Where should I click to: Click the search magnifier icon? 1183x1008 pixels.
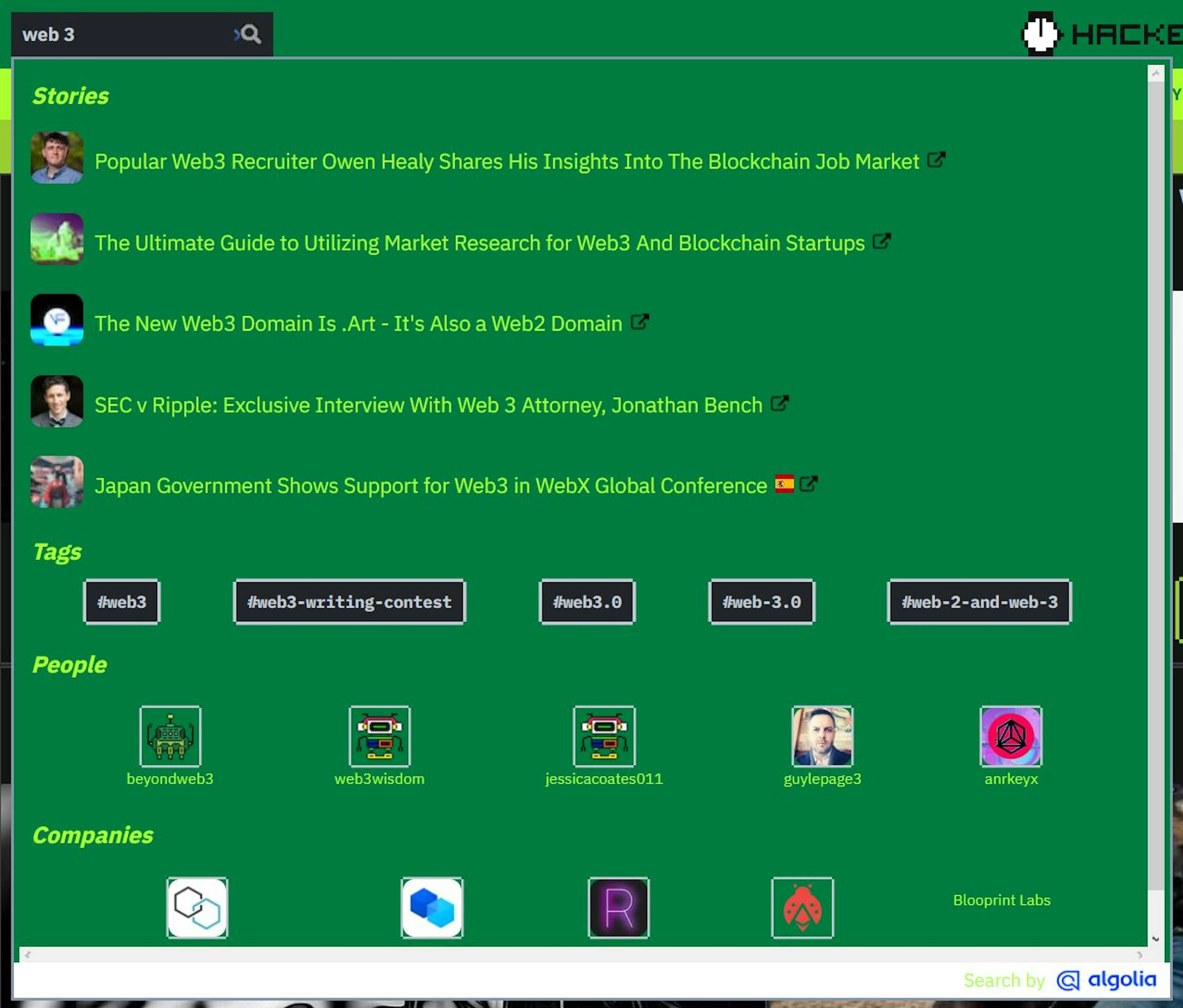[250, 34]
